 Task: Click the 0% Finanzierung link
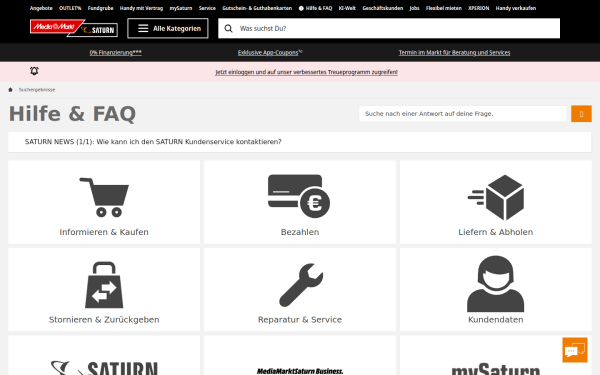[116, 52]
